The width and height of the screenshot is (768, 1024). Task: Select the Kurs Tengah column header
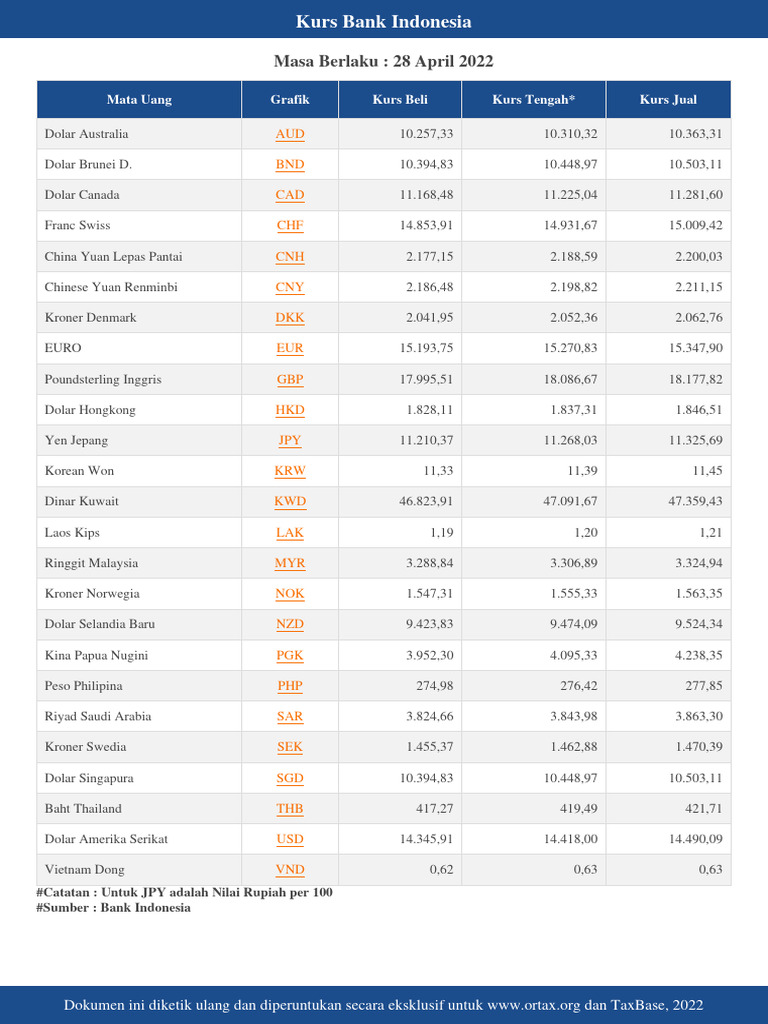534,100
